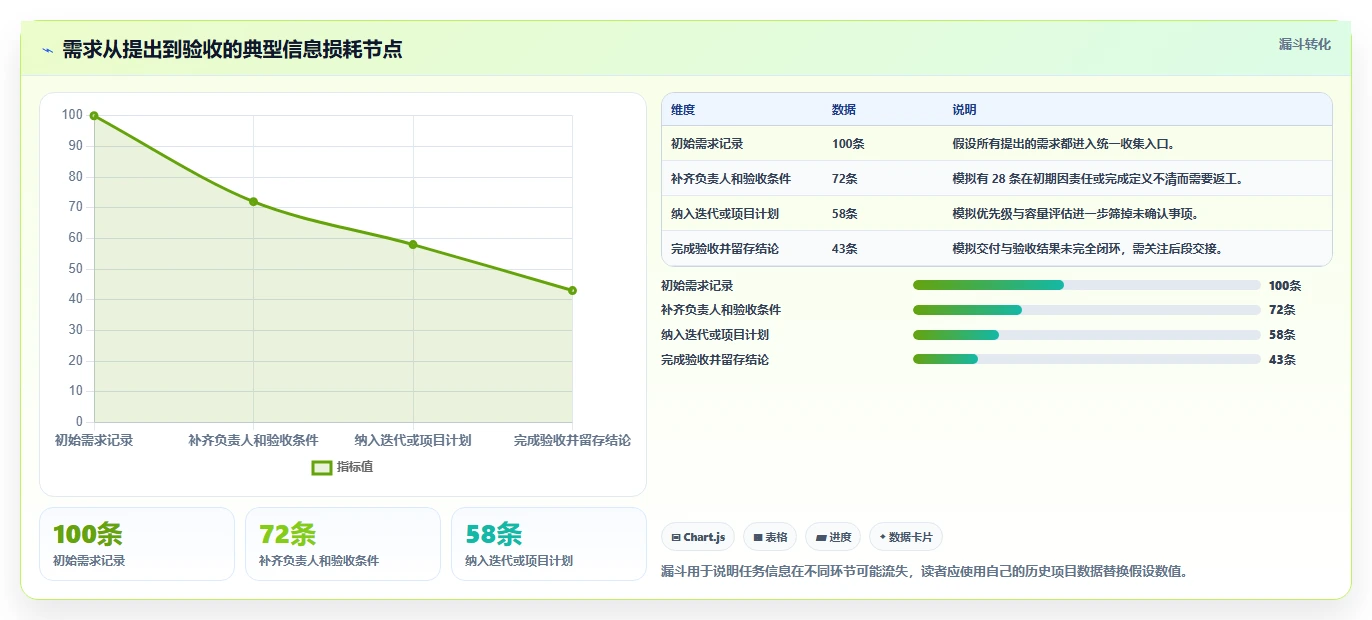The image size is (1372, 620).
Task: Click the 100条 table cell
Action: click(x=848, y=144)
